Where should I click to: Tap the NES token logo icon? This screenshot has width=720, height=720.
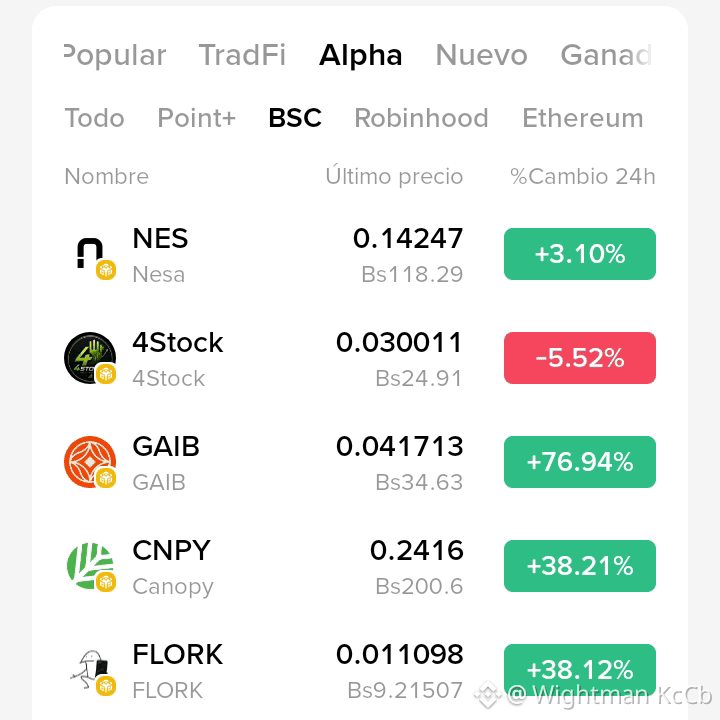90,254
